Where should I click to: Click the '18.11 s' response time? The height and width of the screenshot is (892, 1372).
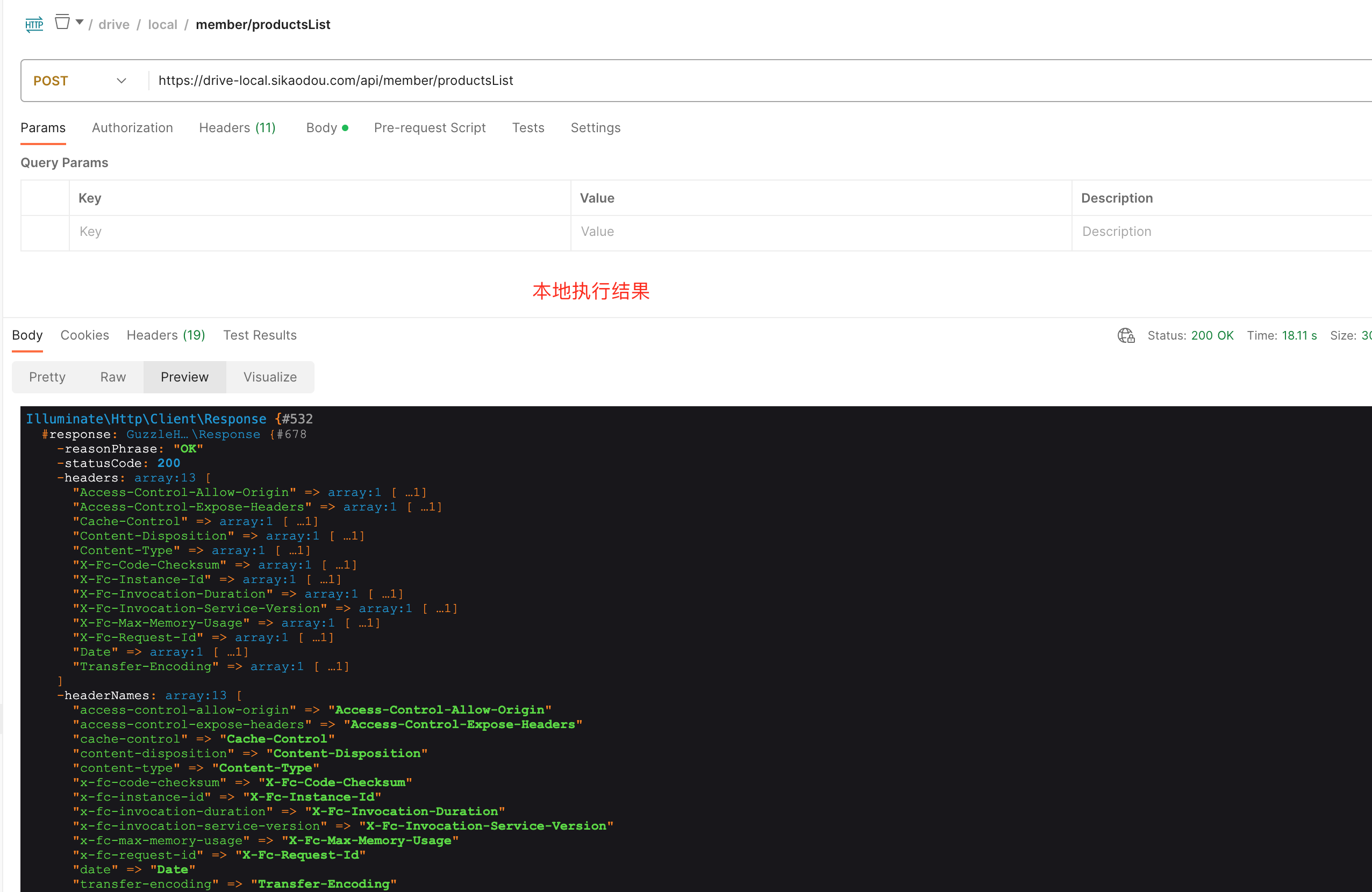(1299, 335)
